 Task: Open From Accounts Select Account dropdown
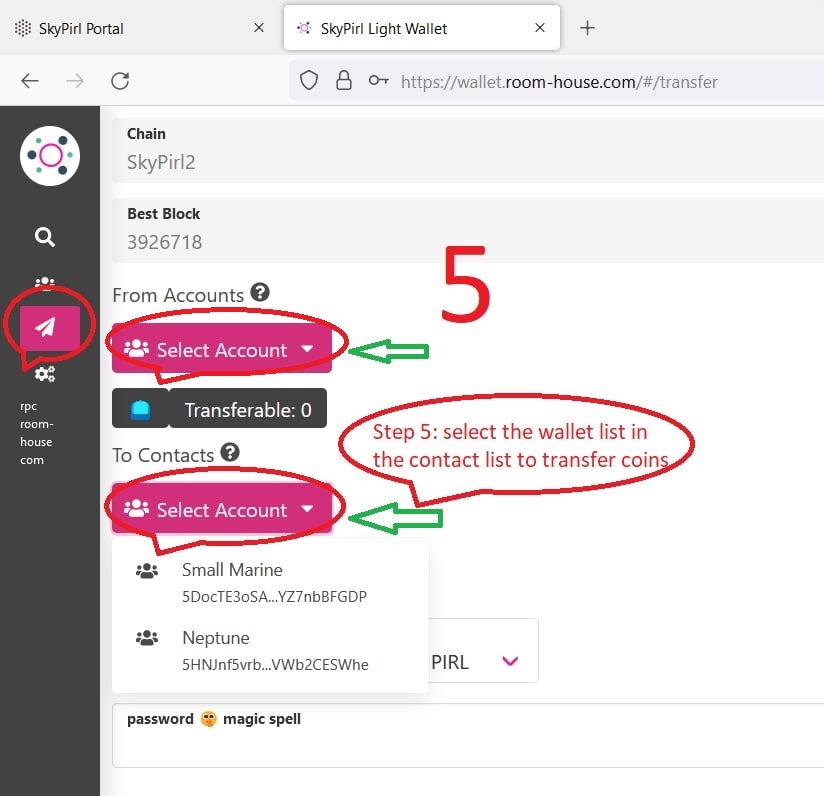tap(221, 350)
